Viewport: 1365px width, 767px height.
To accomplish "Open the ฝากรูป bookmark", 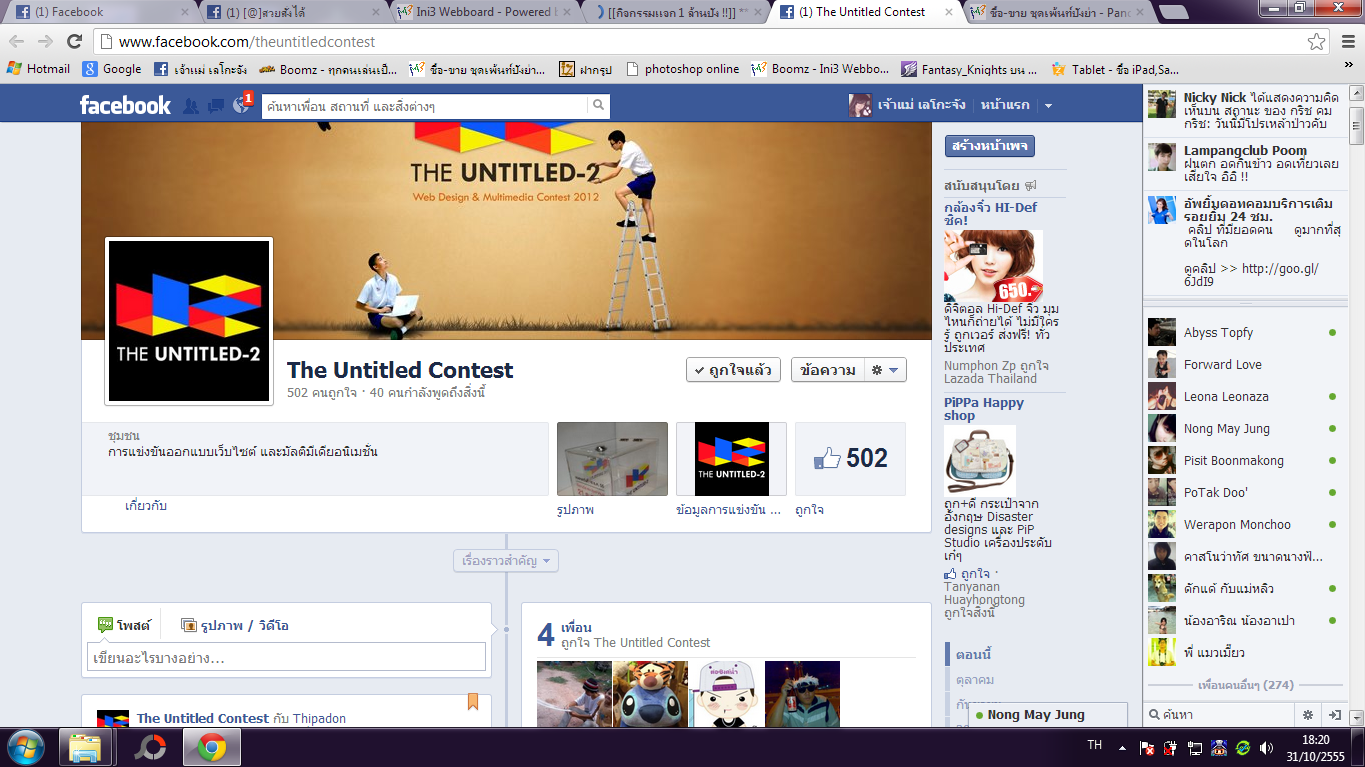I will point(586,69).
